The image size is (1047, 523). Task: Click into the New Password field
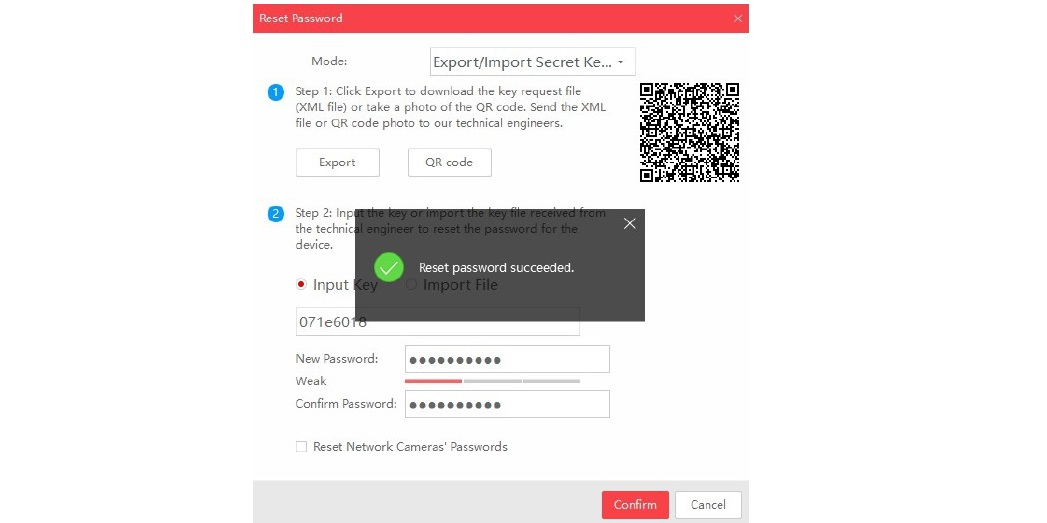507,359
